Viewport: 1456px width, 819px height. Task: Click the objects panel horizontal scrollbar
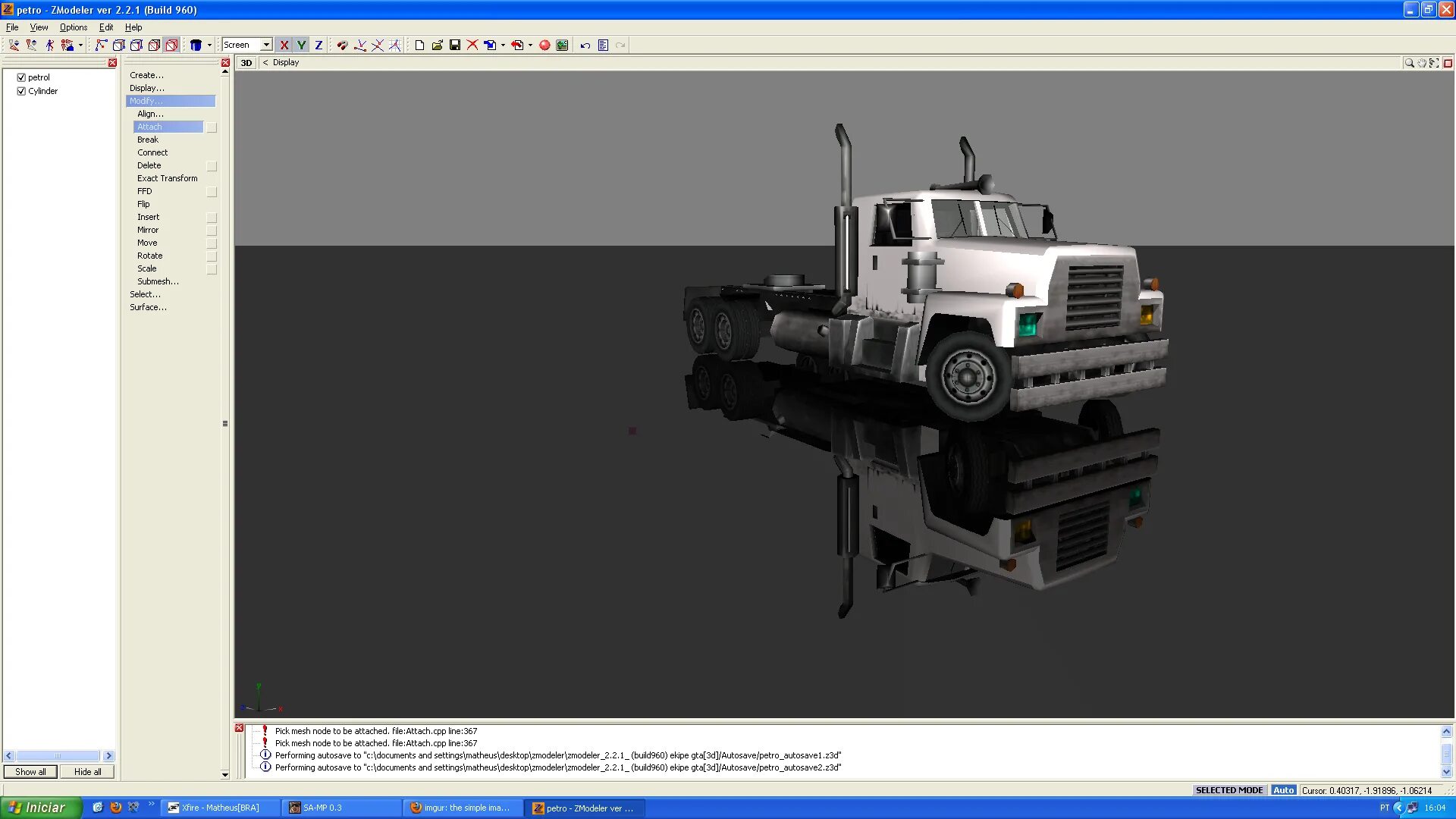pos(58,756)
